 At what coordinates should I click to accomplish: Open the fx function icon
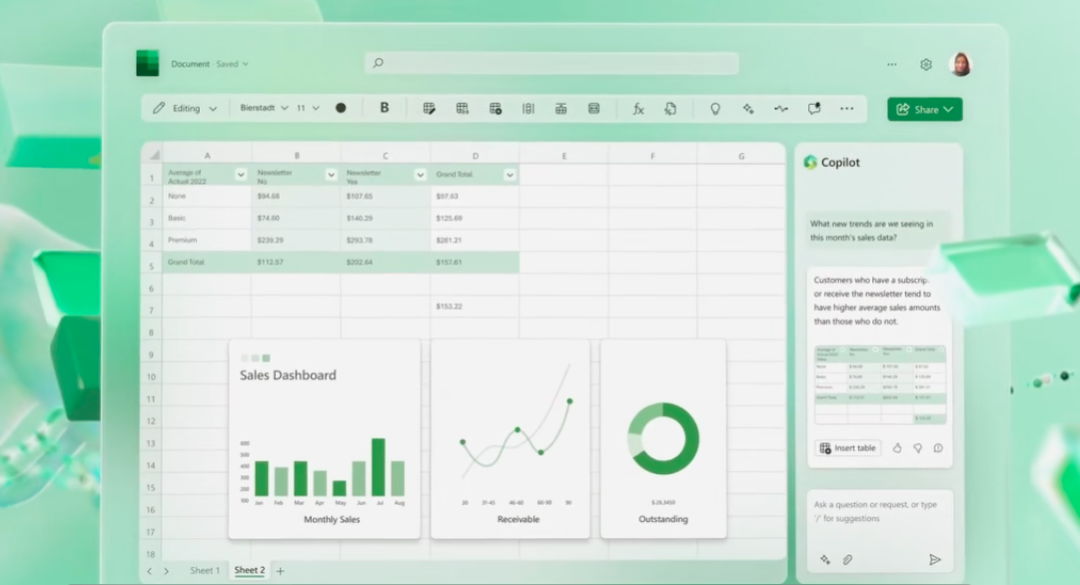pos(638,108)
